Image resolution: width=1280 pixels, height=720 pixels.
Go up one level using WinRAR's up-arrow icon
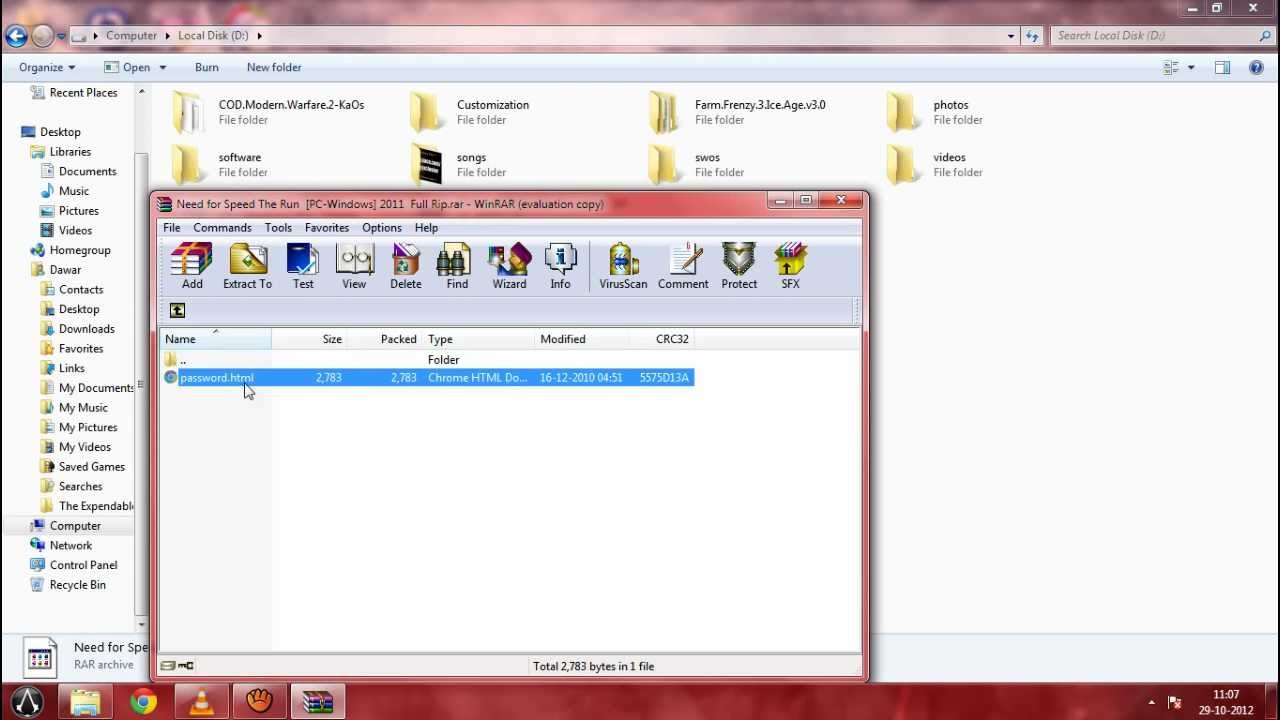(177, 311)
